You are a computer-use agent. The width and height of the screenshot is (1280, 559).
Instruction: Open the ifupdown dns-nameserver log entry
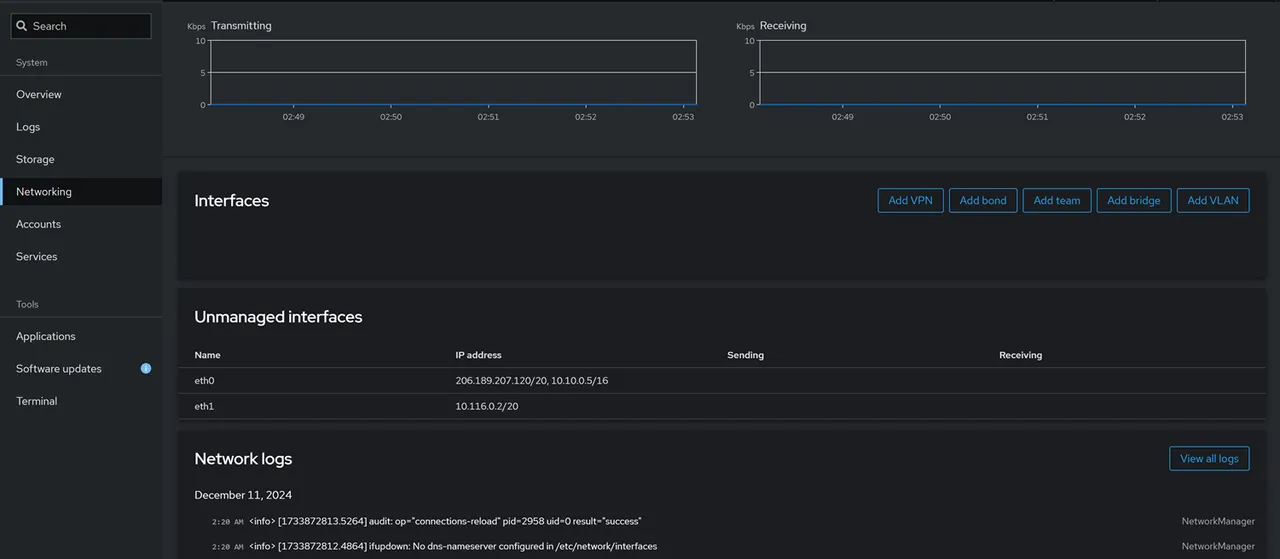pos(721,546)
